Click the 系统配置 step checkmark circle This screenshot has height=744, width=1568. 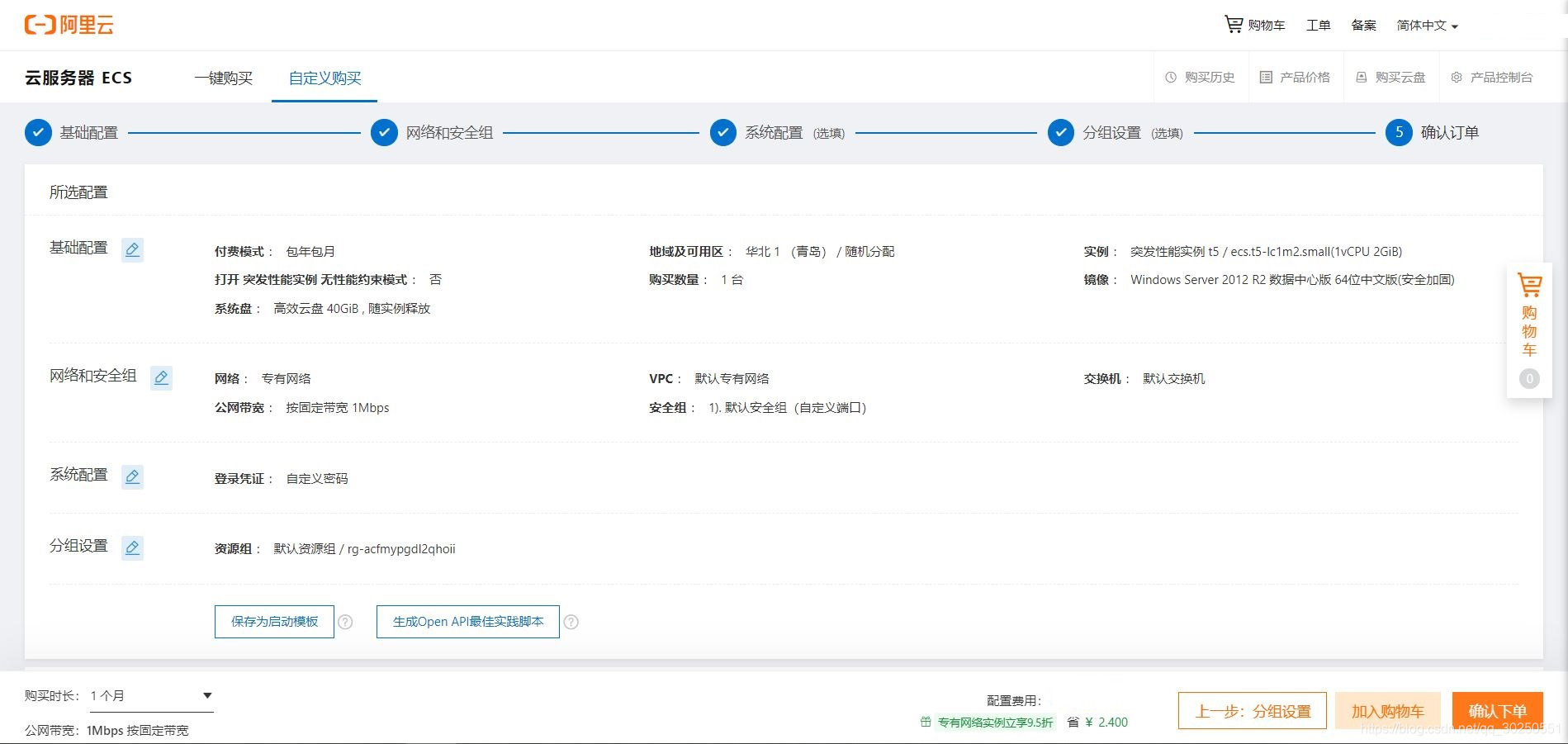point(723,132)
